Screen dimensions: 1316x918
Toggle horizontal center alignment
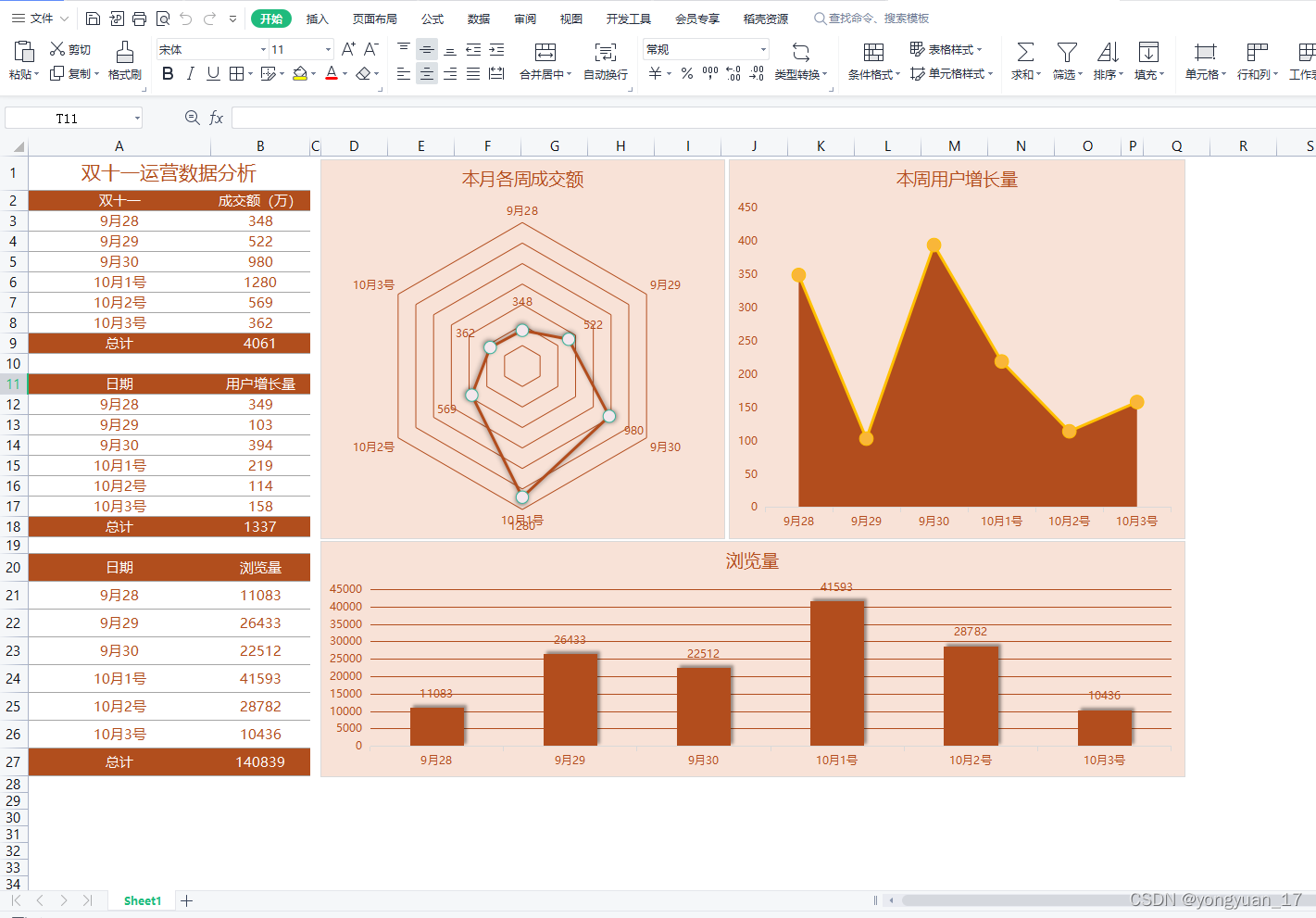click(x=427, y=73)
